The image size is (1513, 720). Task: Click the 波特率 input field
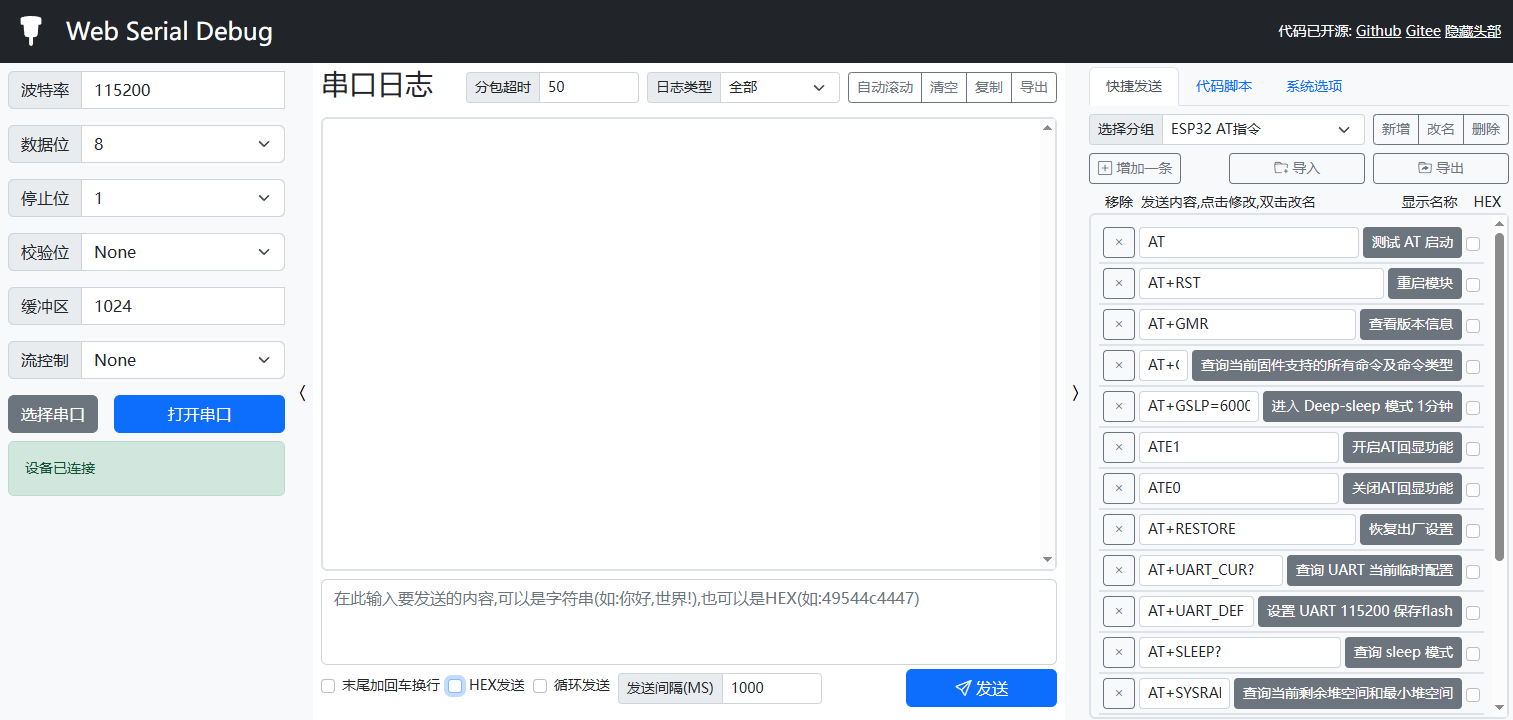click(183, 90)
